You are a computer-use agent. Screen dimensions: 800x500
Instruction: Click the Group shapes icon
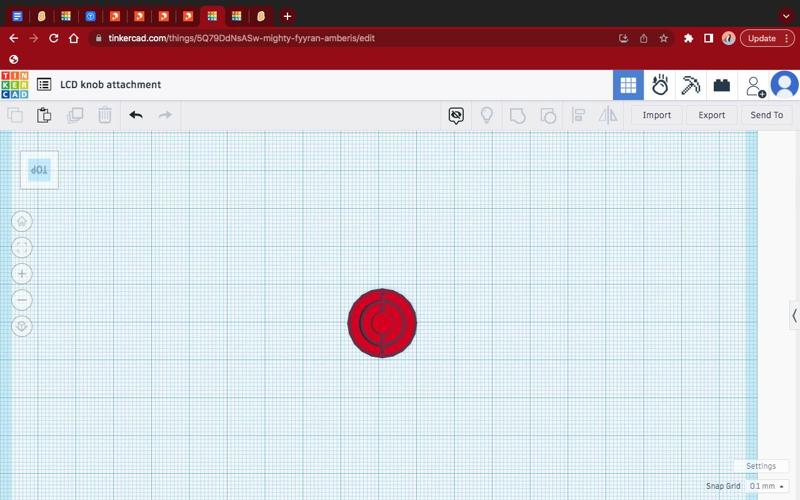click(x=517, y=115)
